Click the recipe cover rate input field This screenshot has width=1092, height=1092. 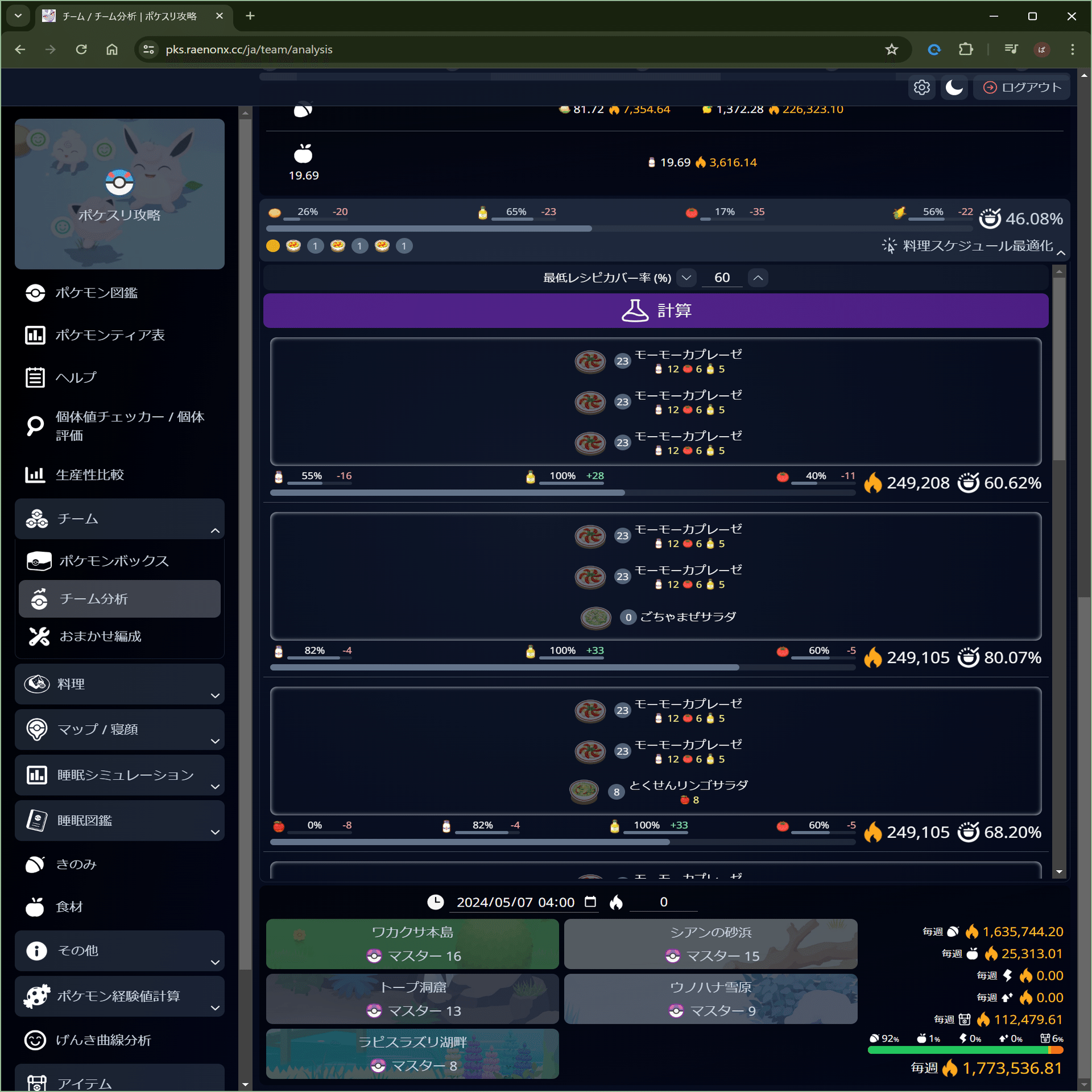point(722,278)
